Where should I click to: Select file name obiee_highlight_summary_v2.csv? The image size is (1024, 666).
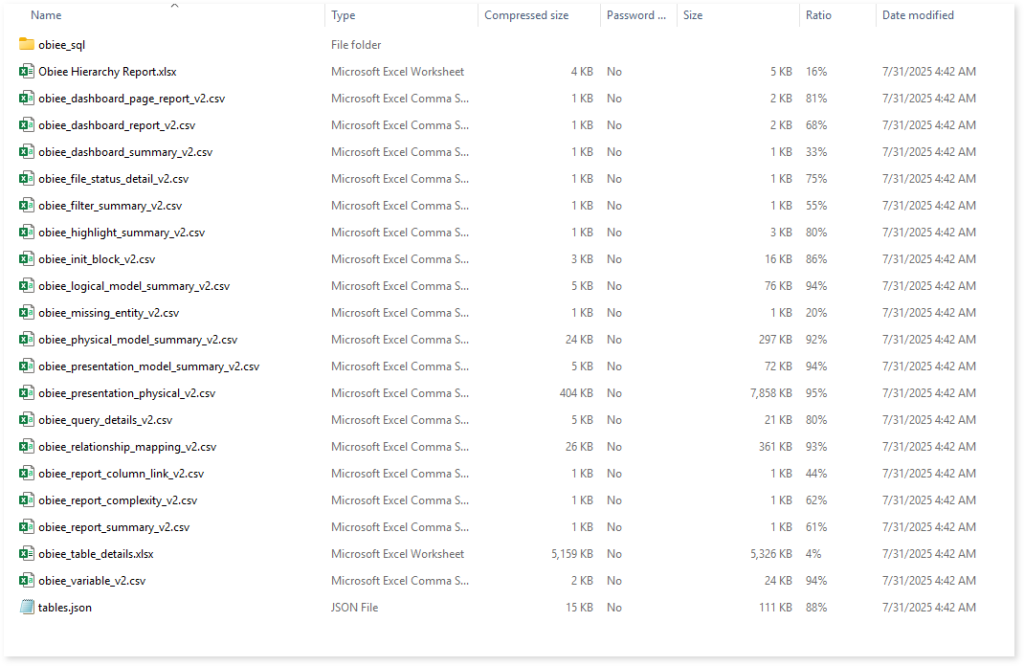pyautogui.click(x=121, y=232)
